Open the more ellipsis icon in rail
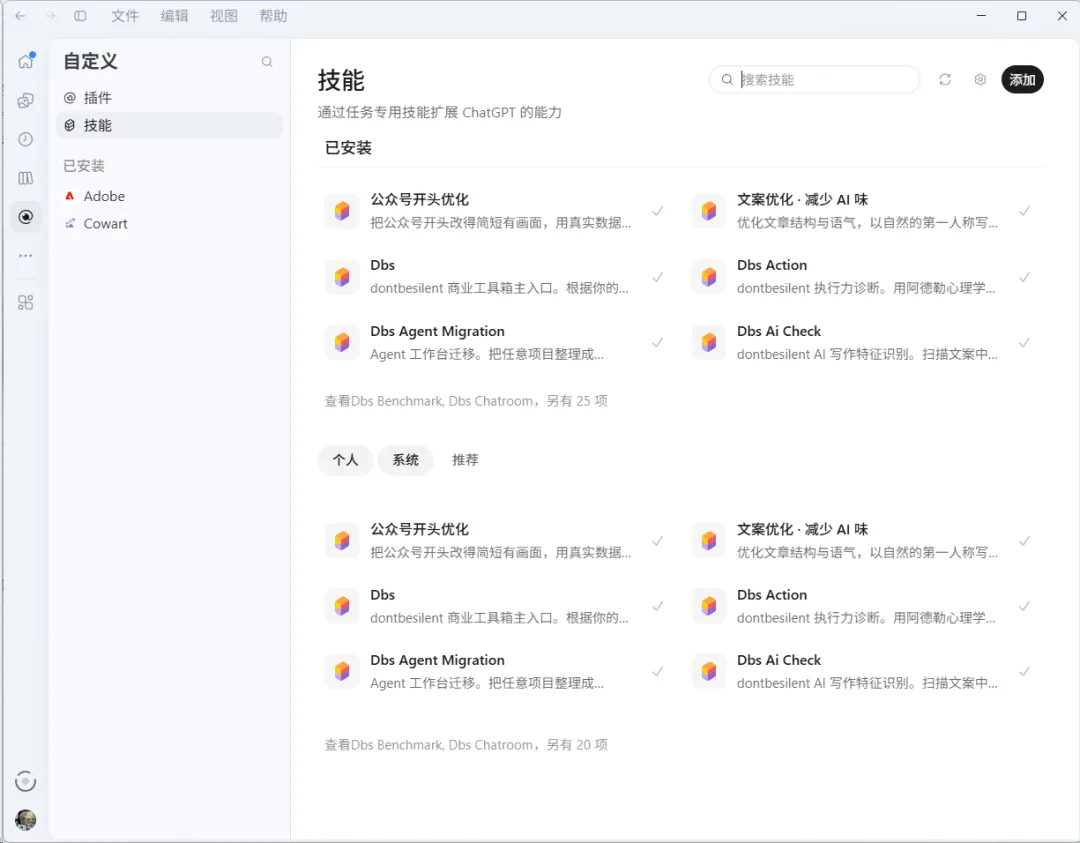Image resolution: width=1080 pixels, height=843 pixels. (x=25, y=256)
